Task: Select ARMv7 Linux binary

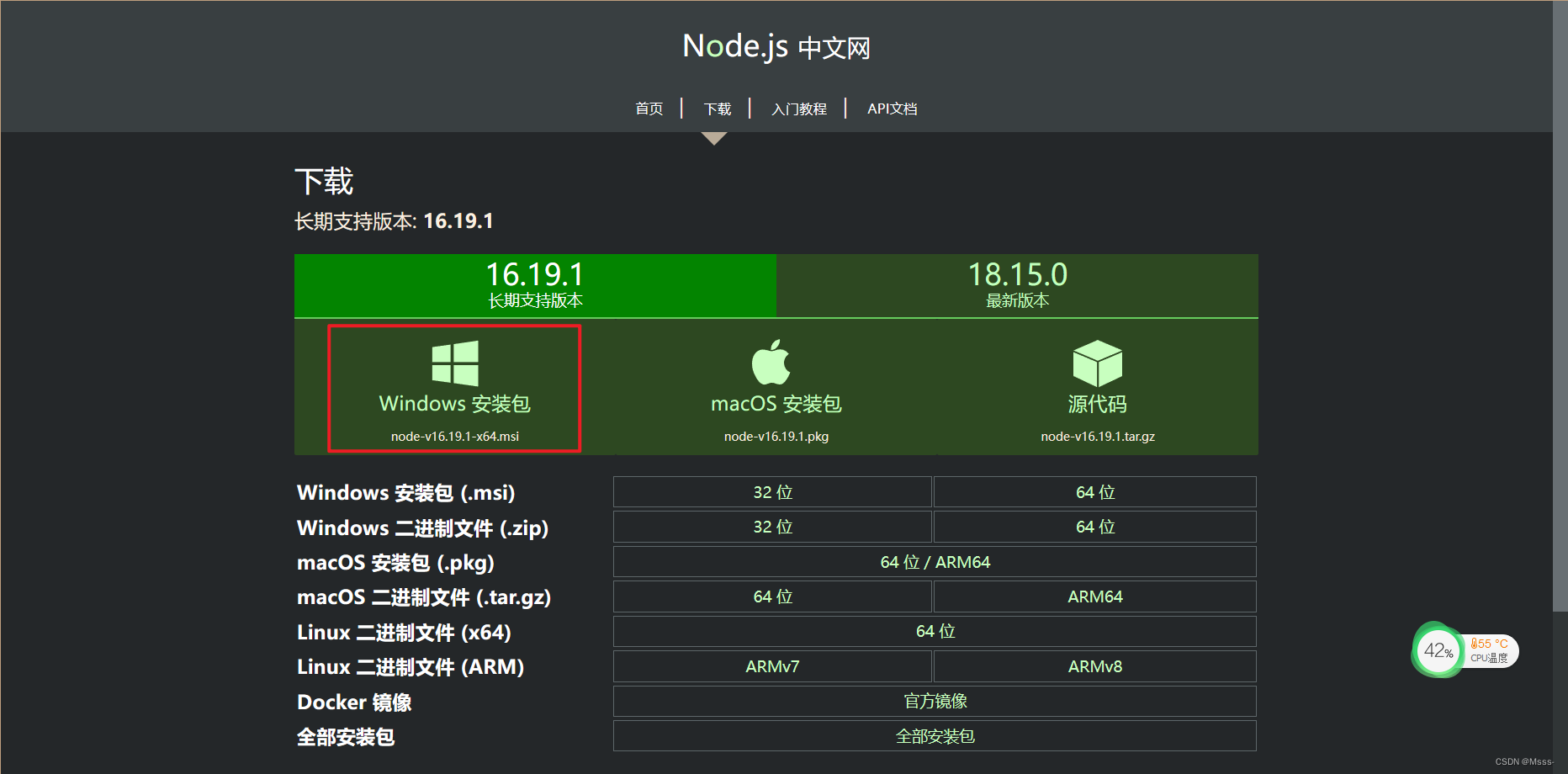Action: tap(772, 666)
